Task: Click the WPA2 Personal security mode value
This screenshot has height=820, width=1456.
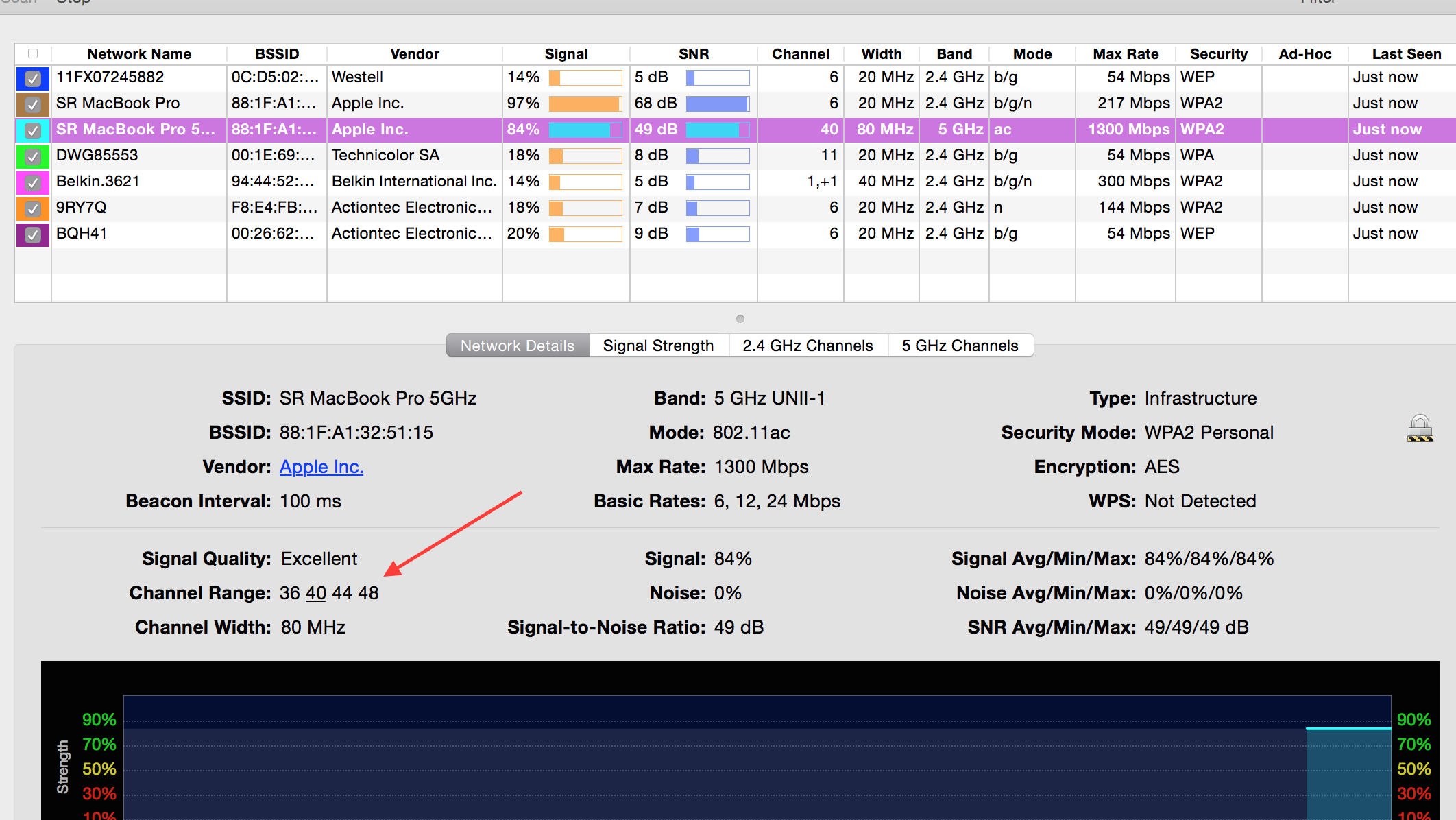Action: coord(1209,433)
